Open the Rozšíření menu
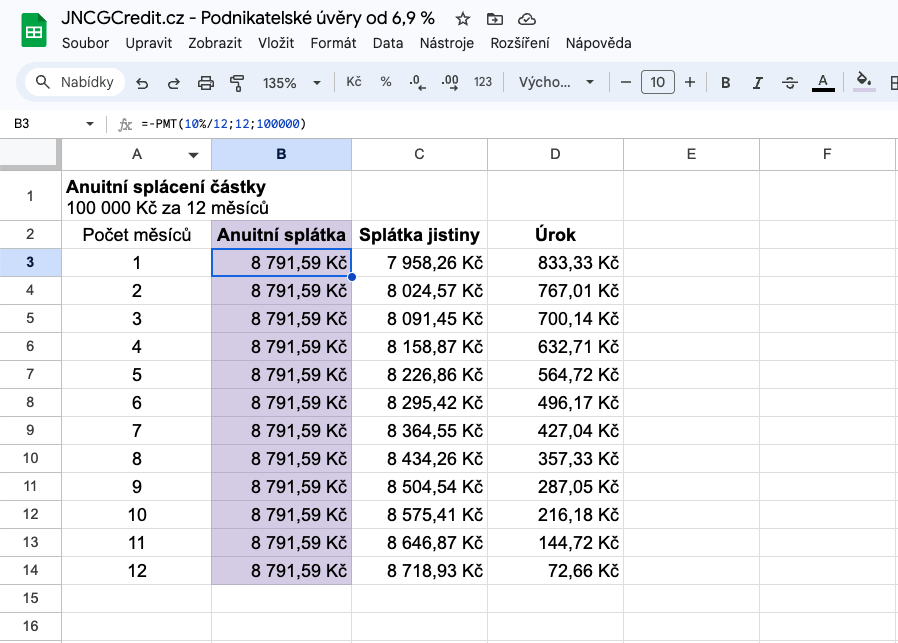 click(x=520, y=44)
